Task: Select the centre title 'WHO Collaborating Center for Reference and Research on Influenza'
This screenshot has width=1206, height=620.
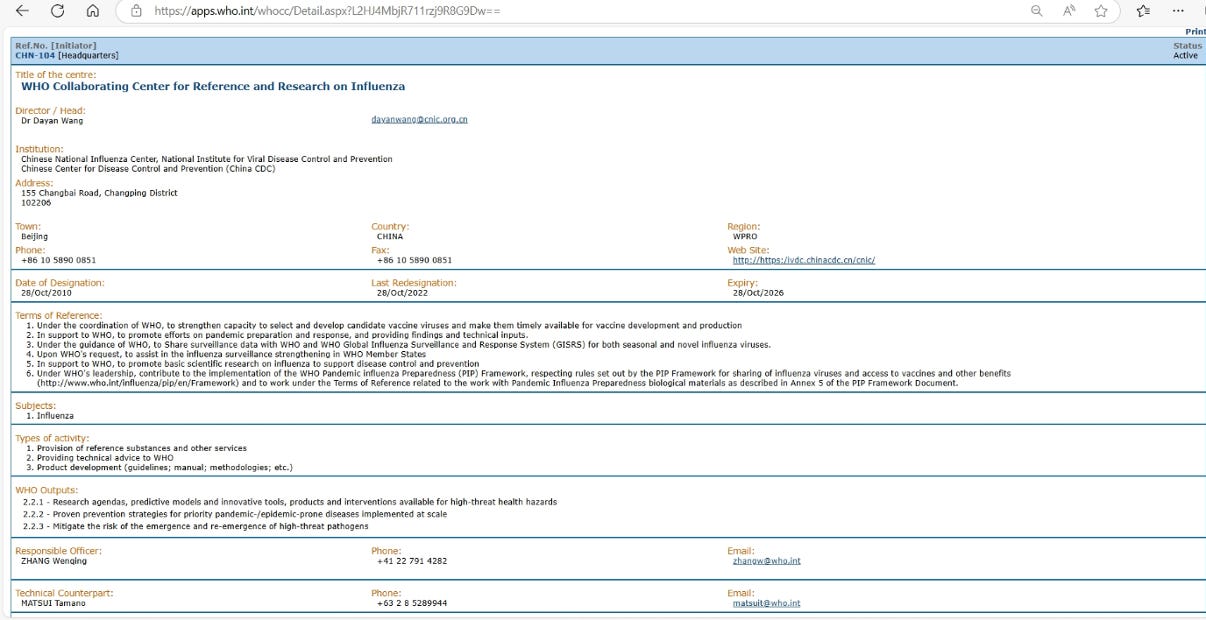Action: [213, 87]
